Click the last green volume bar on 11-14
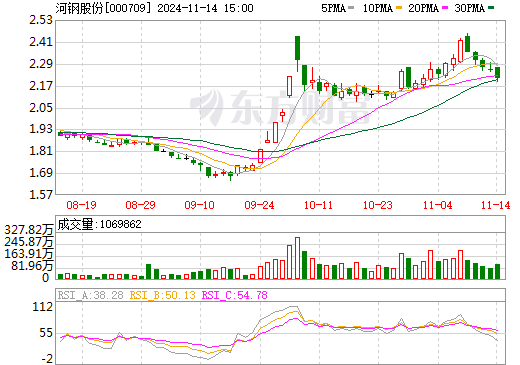The image size is (520, 365). (497, 271)
